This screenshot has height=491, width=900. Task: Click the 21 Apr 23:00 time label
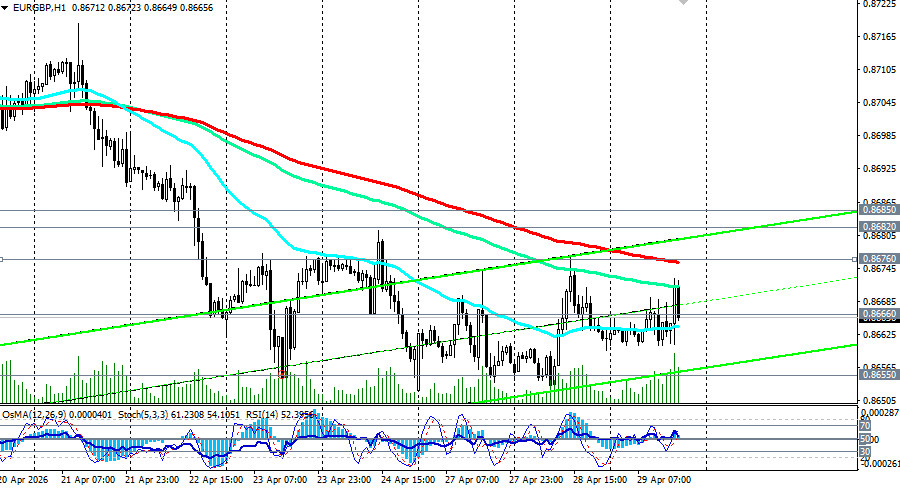point(152,480)
